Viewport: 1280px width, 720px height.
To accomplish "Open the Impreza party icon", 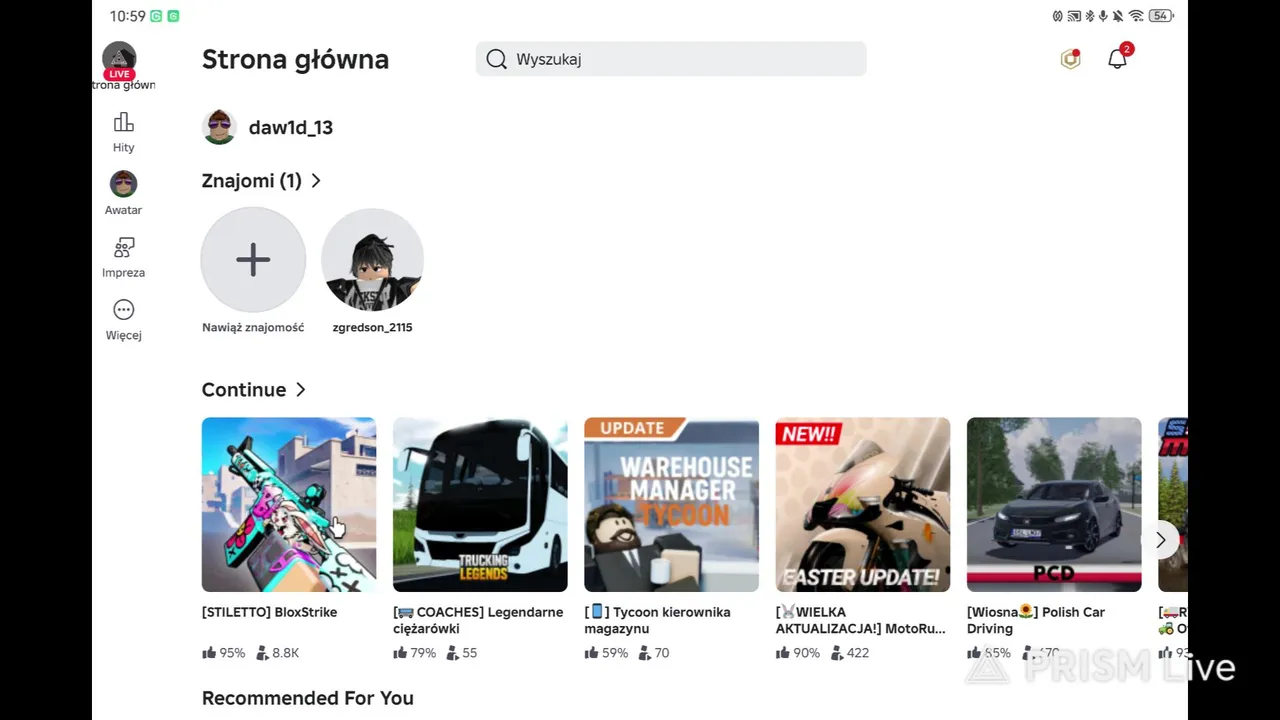I will 123,248.
